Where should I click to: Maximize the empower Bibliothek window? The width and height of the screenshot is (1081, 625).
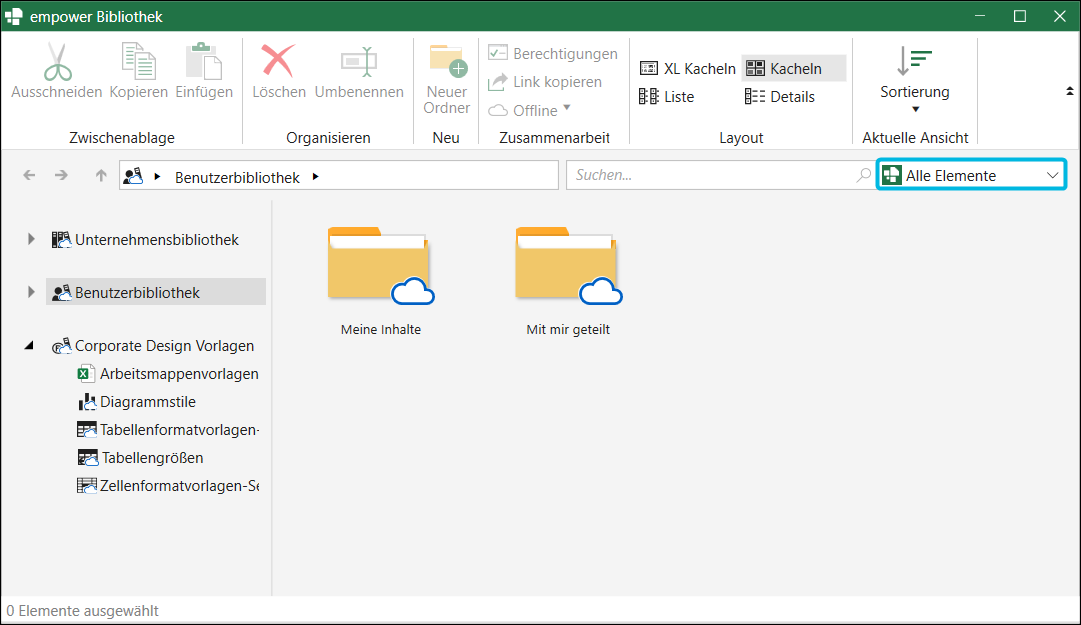tap(1020, 16)
